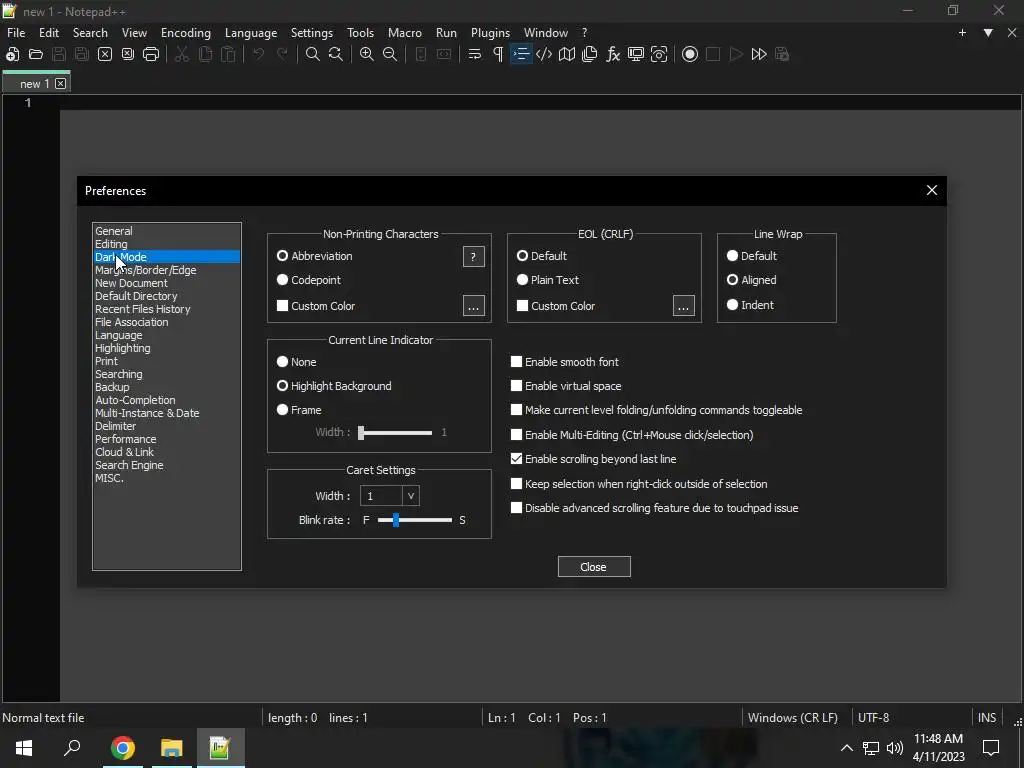Click the + button at menu bar right

click(962, 33)
